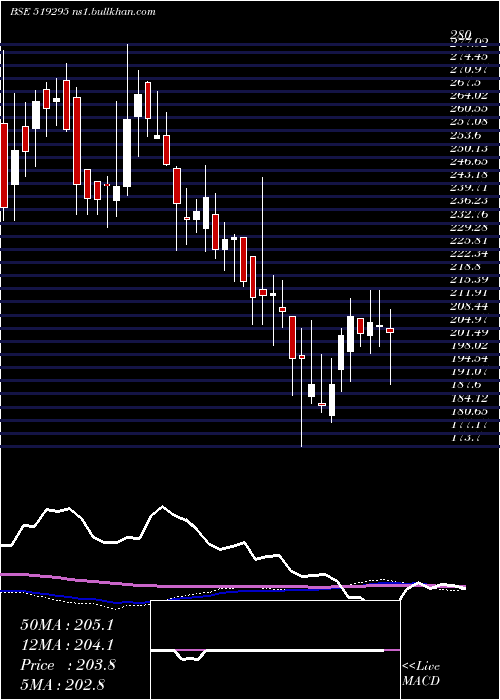Click the 250.13 price axis label
The height and width of the screenshot is (700, 500).
coord(469,148)
